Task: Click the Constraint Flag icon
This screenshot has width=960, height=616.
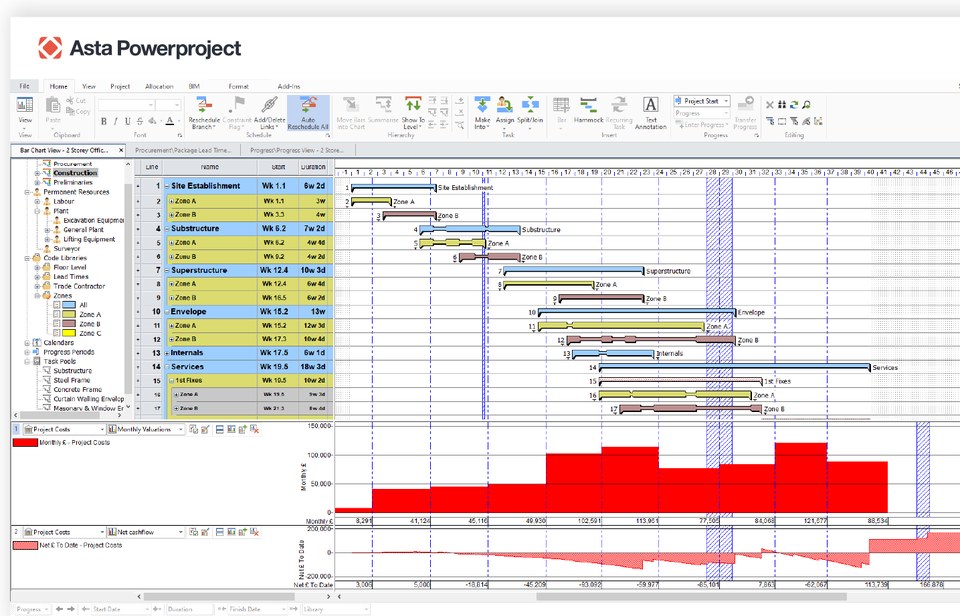Action: (x=238, y=105)
